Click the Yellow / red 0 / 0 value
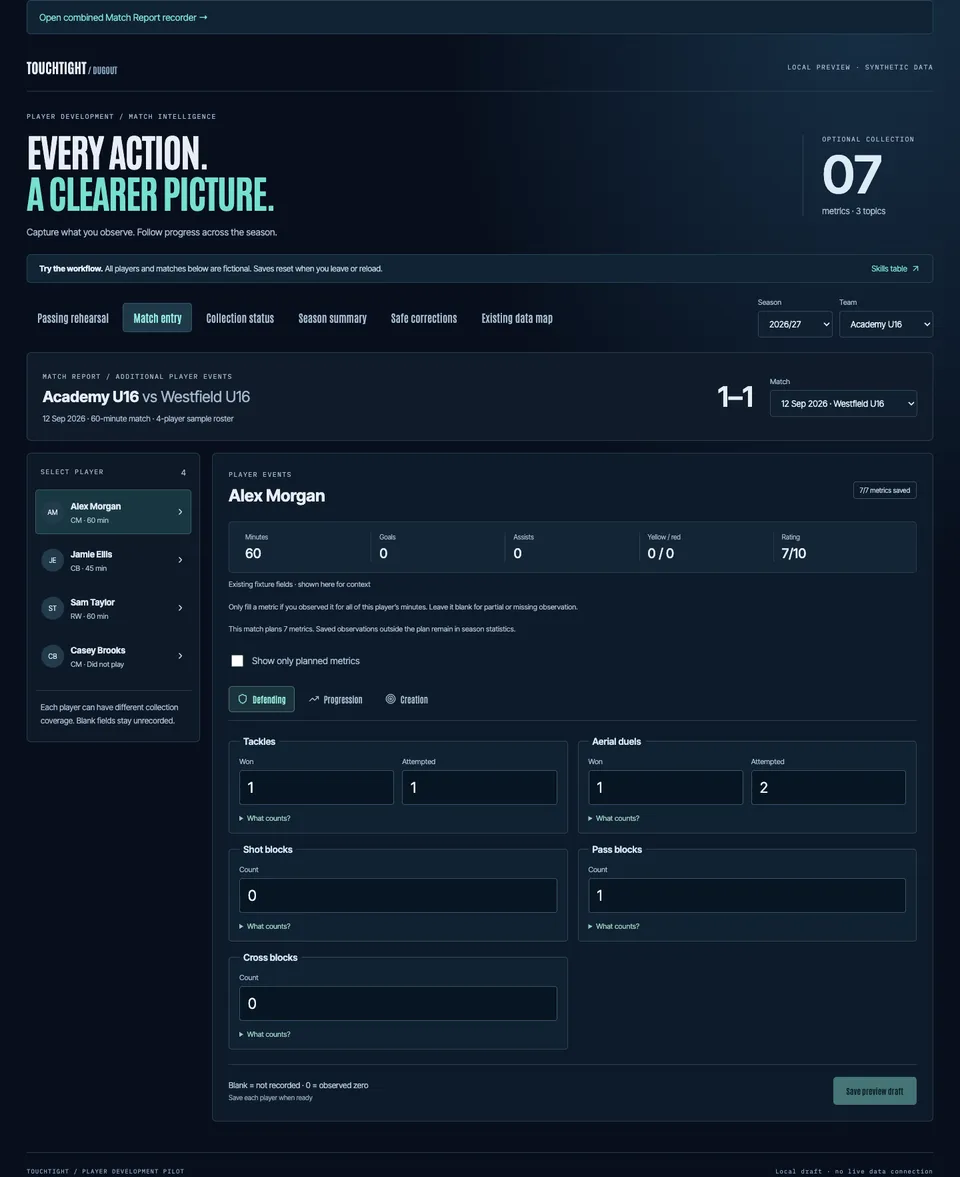Image resolution: width=960 pixels, height=1177 pixels. (x=661, y=553)
